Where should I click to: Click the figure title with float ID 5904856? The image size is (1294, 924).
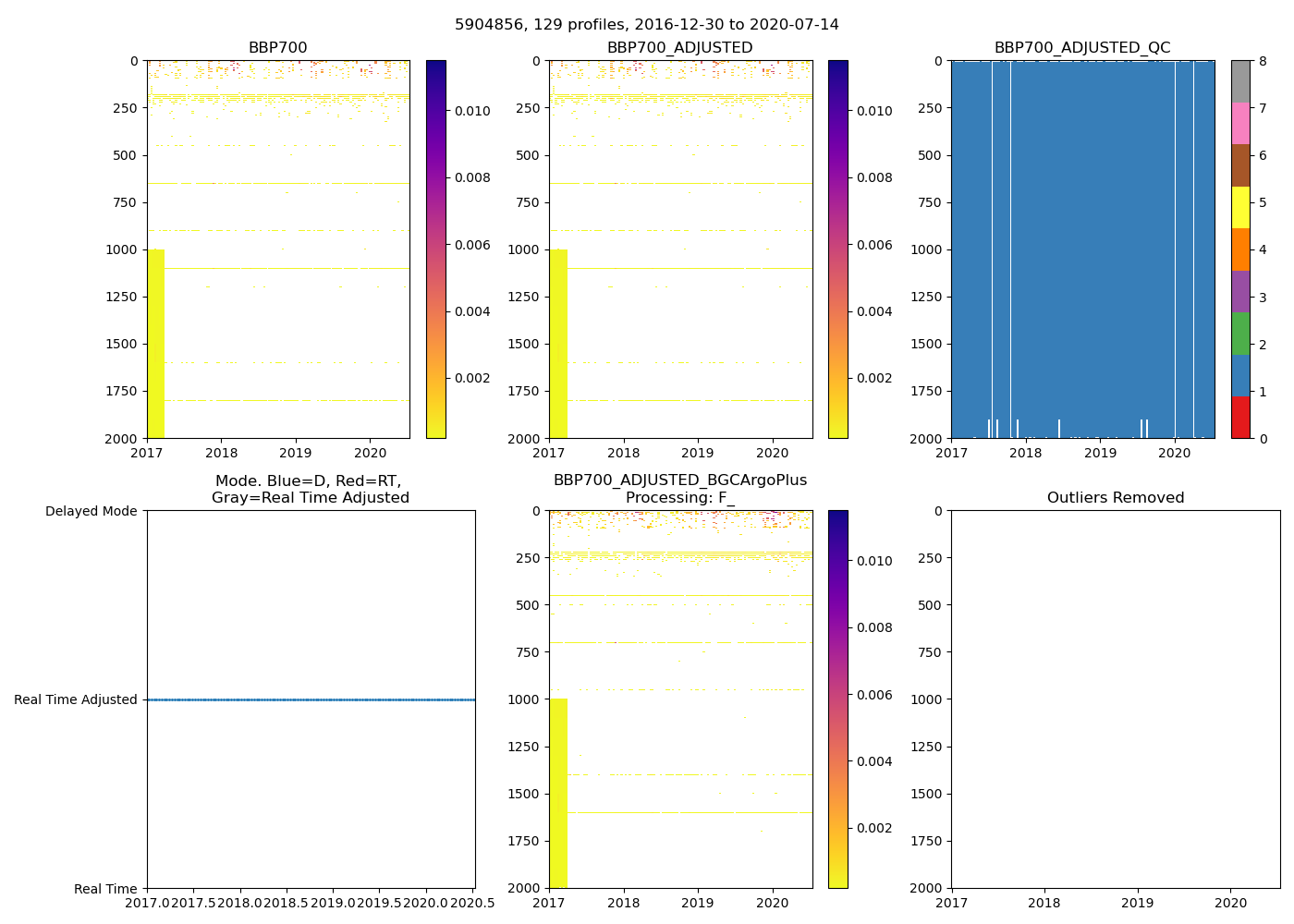[646, 25]
